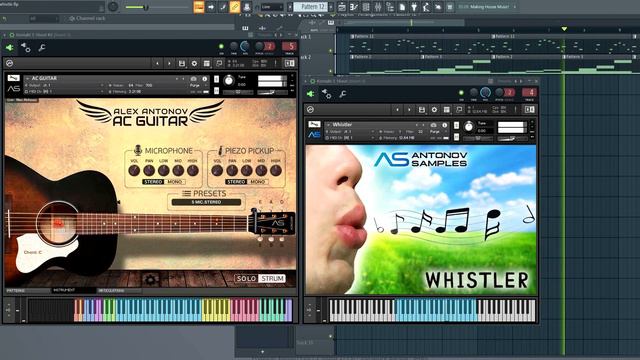The width and height of the screenshot is (640, 360).
Task: Select MONO under Piezo Pickup section
Action: tap(258, 182)
